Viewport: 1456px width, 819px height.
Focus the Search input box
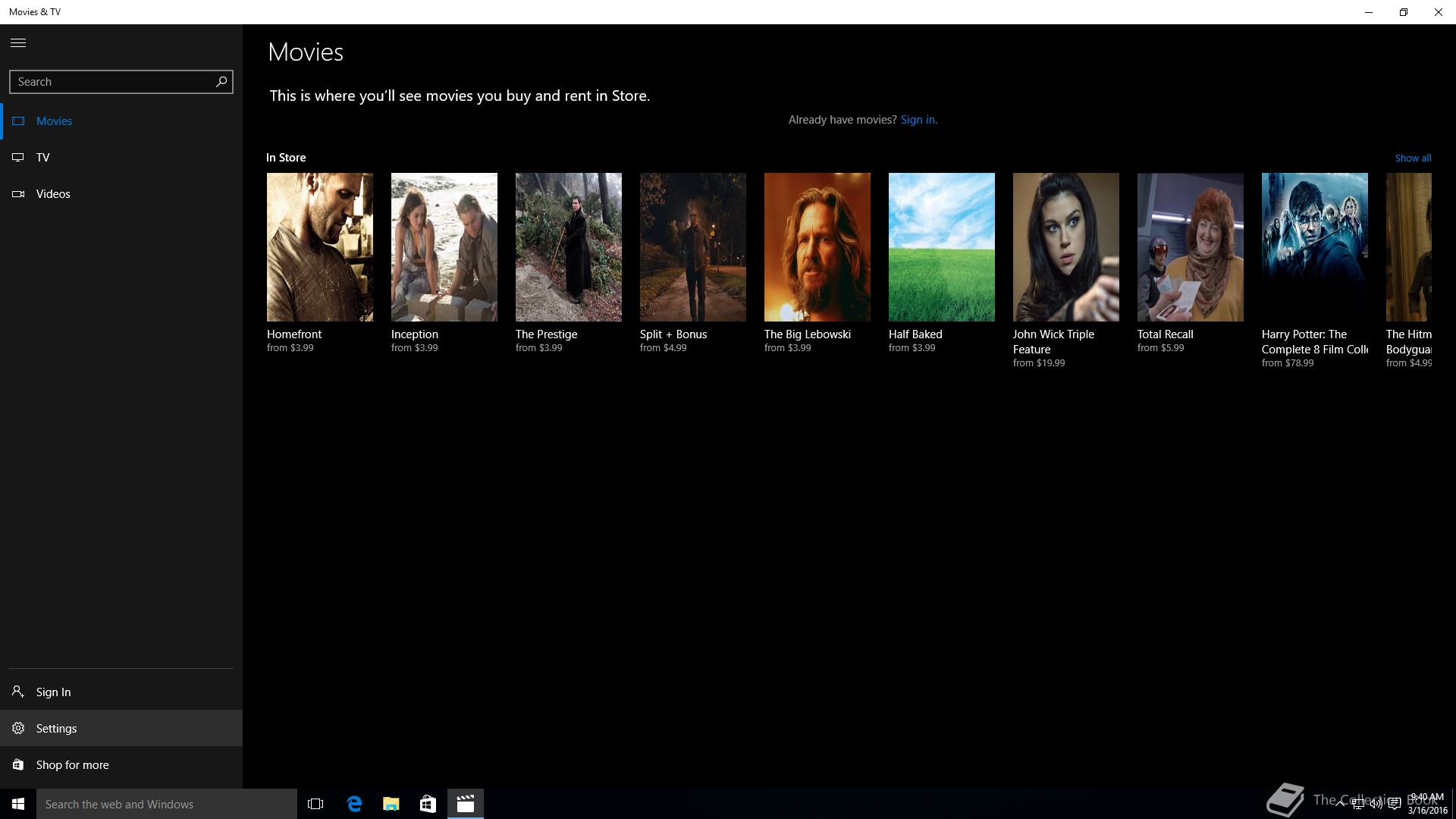[x=121, y=82]
